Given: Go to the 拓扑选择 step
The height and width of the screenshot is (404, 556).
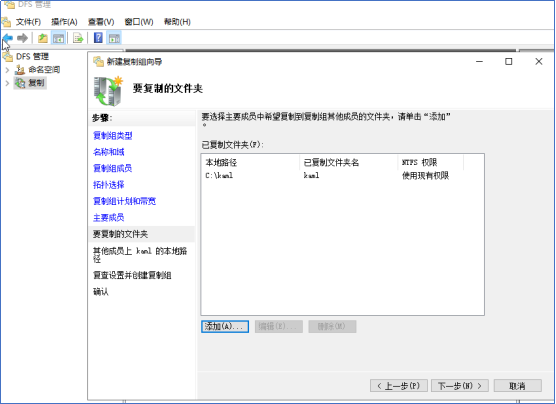Looking at the screenshot, I should click(x=109, y=185).
